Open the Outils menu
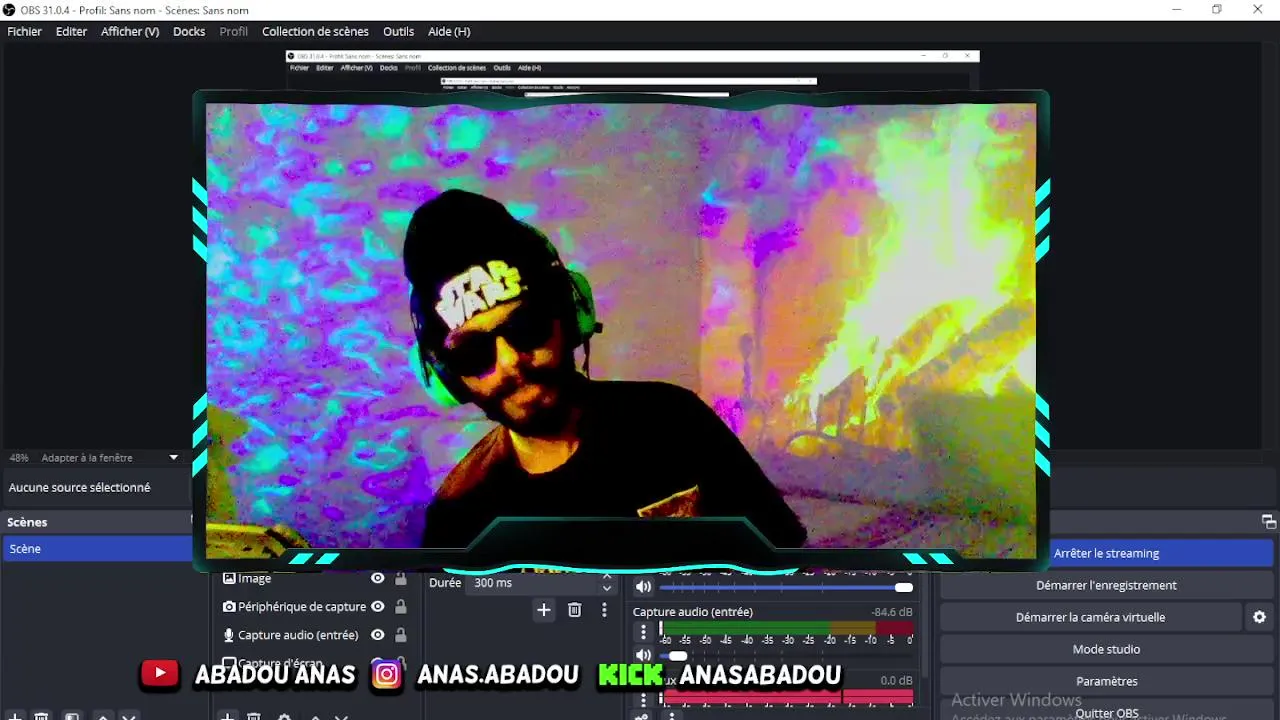Viewport: 1280px width, 720px height. (398, 31)
